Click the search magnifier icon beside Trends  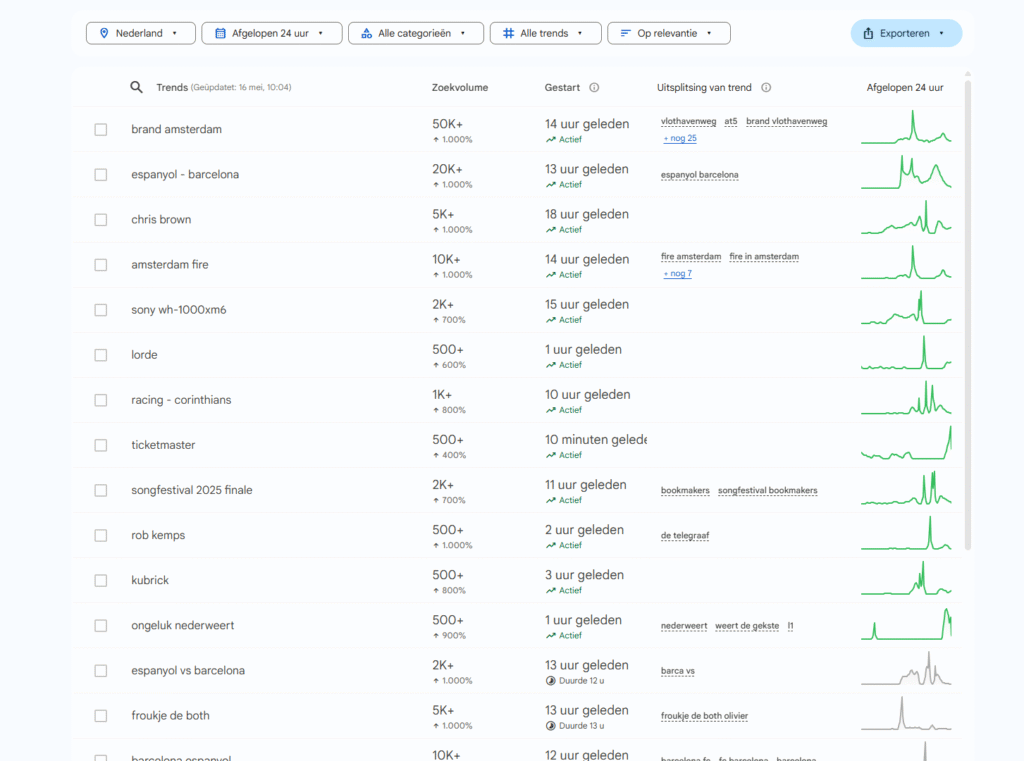tap(136, 87)
